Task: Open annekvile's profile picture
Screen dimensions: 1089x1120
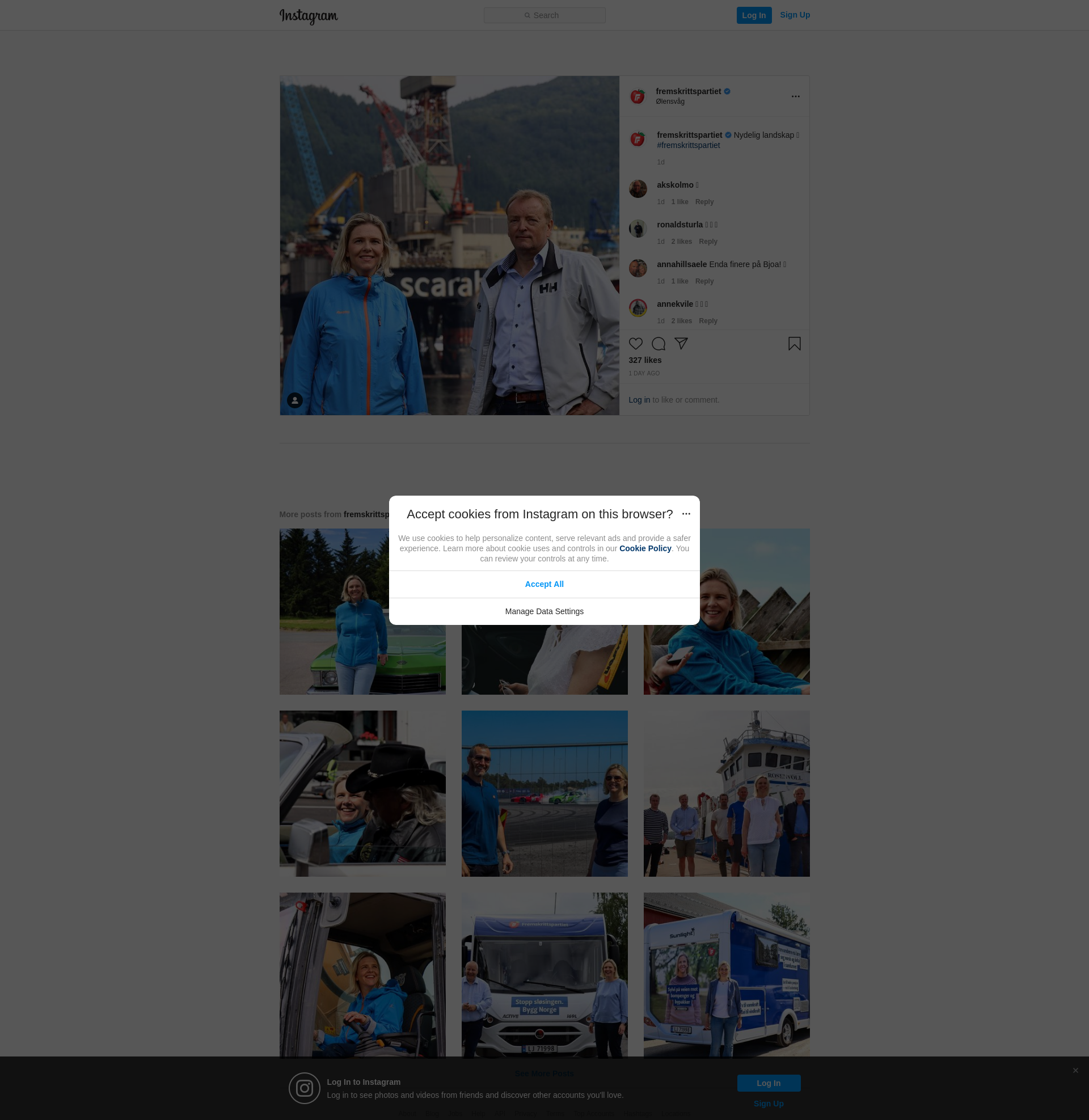Action: [x=638, y=307]
